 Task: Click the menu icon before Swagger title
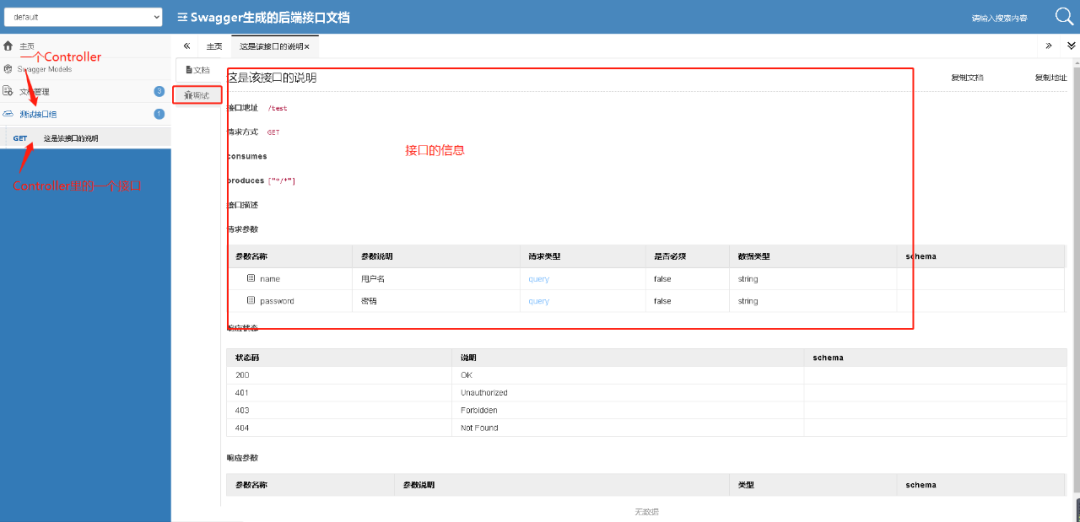[183, 17]
